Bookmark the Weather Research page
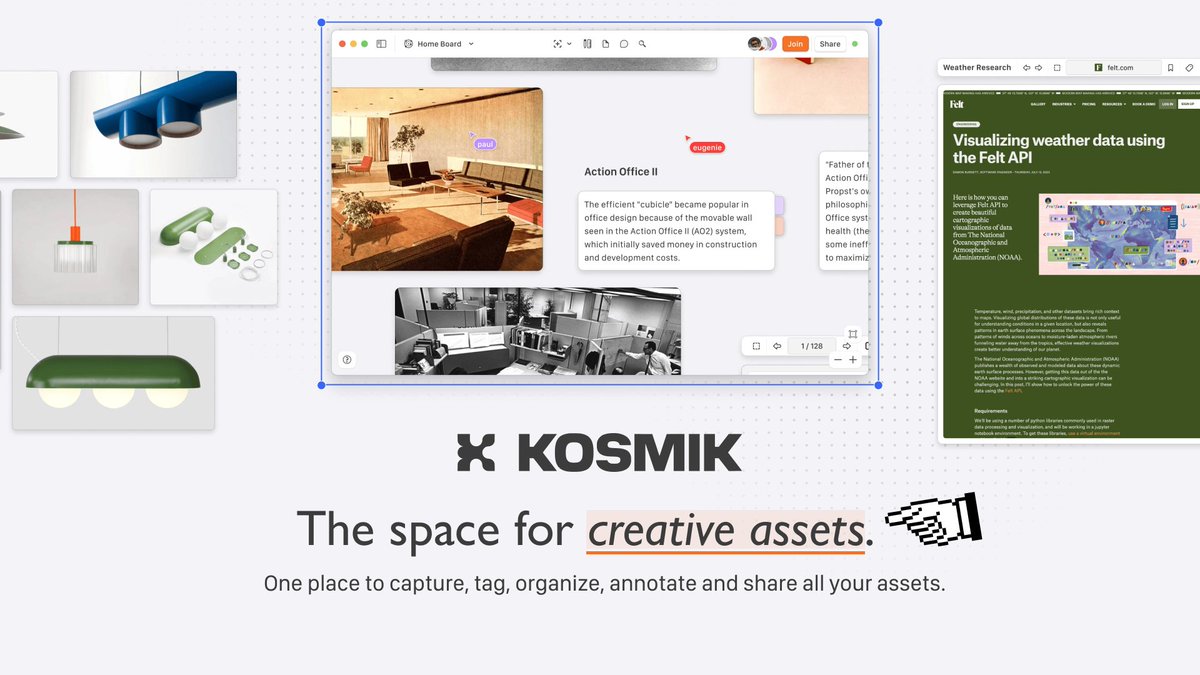 coord(1170,68)
